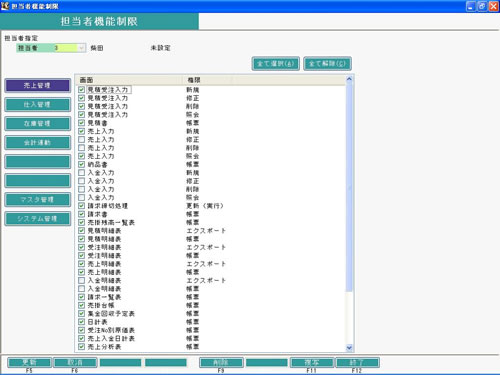Enable the 入金入力 新規 checkbox
The width and height of the screenshot is (500, 375).
pos(81,173)
